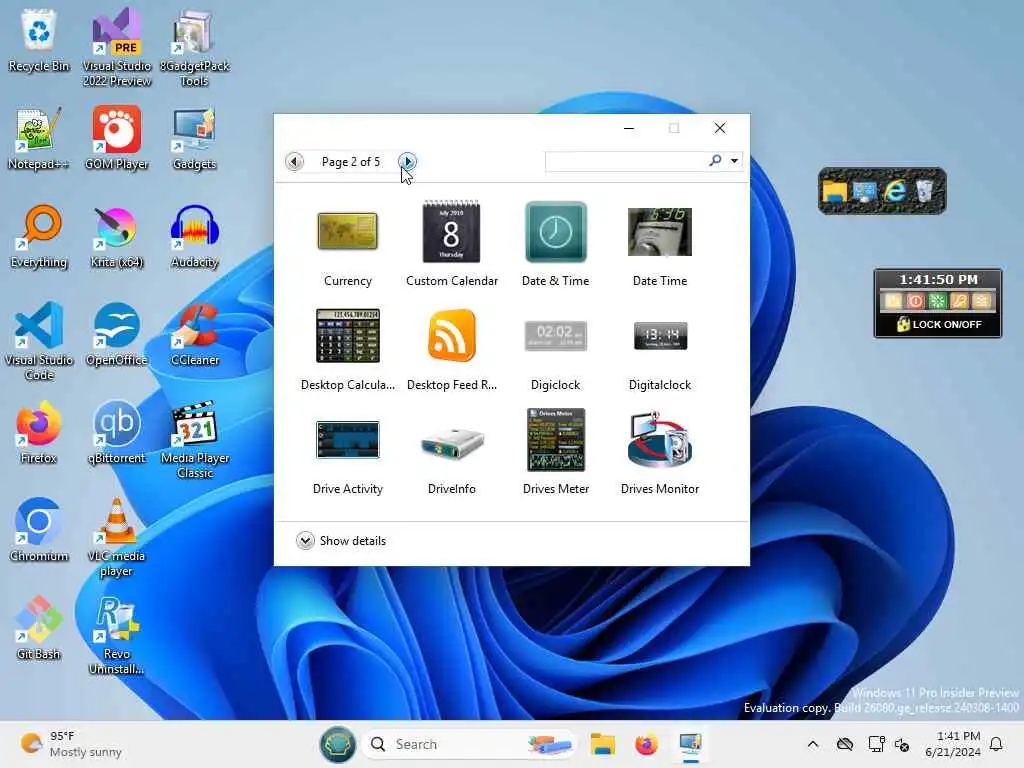Open File Explorer from the taskbar
The image size is (1024, 768).
tap(602, 744)
